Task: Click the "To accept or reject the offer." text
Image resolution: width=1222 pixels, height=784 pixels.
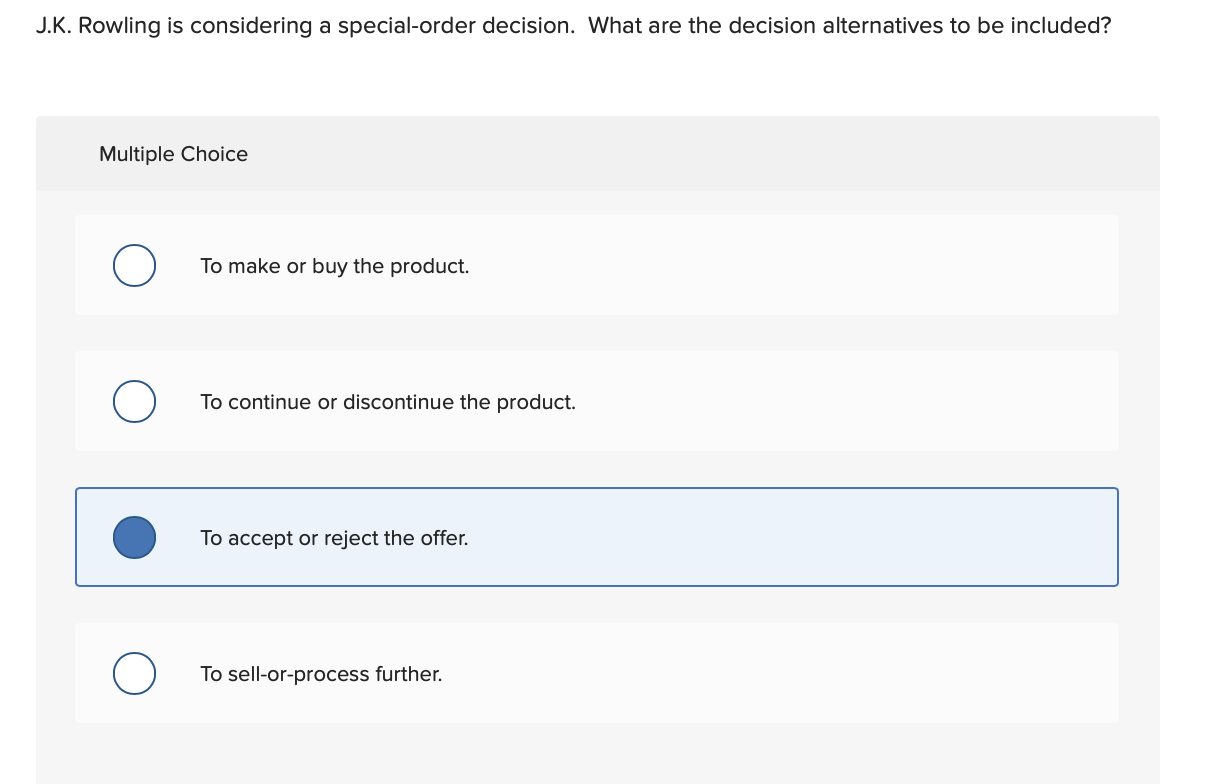Action: click(x=333, y=538)
